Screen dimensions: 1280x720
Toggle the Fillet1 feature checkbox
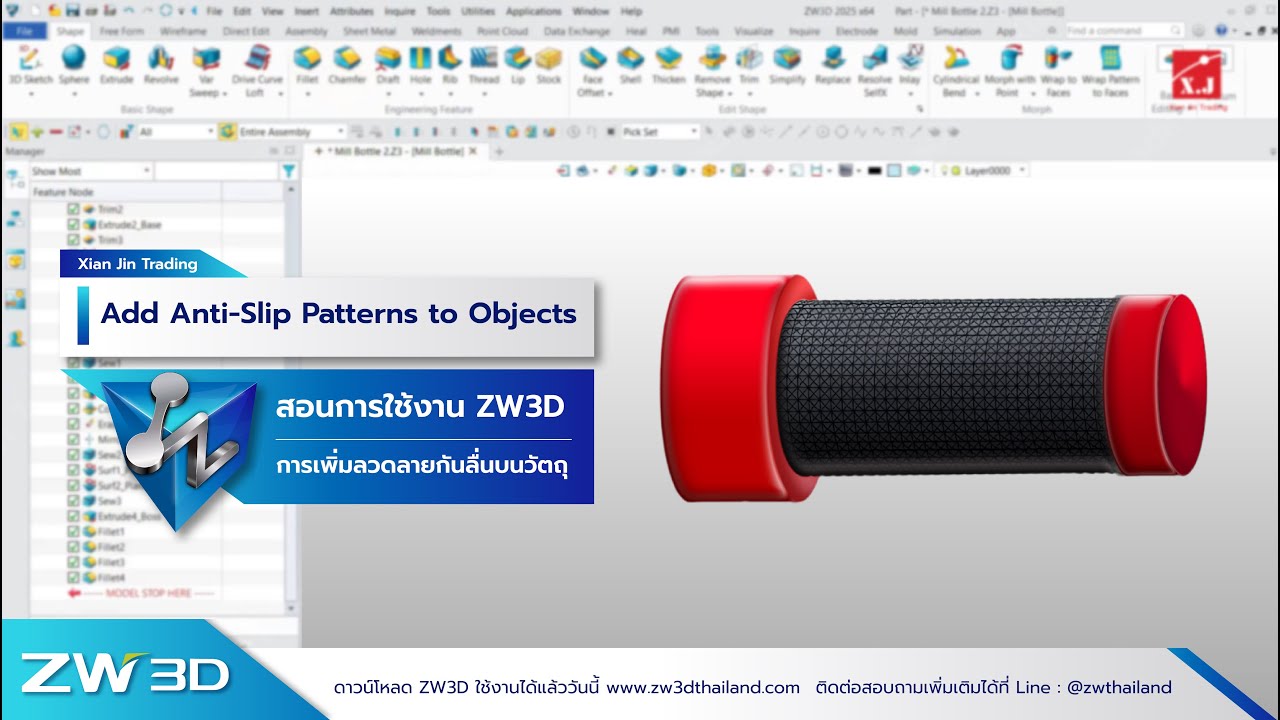(73, 532)
